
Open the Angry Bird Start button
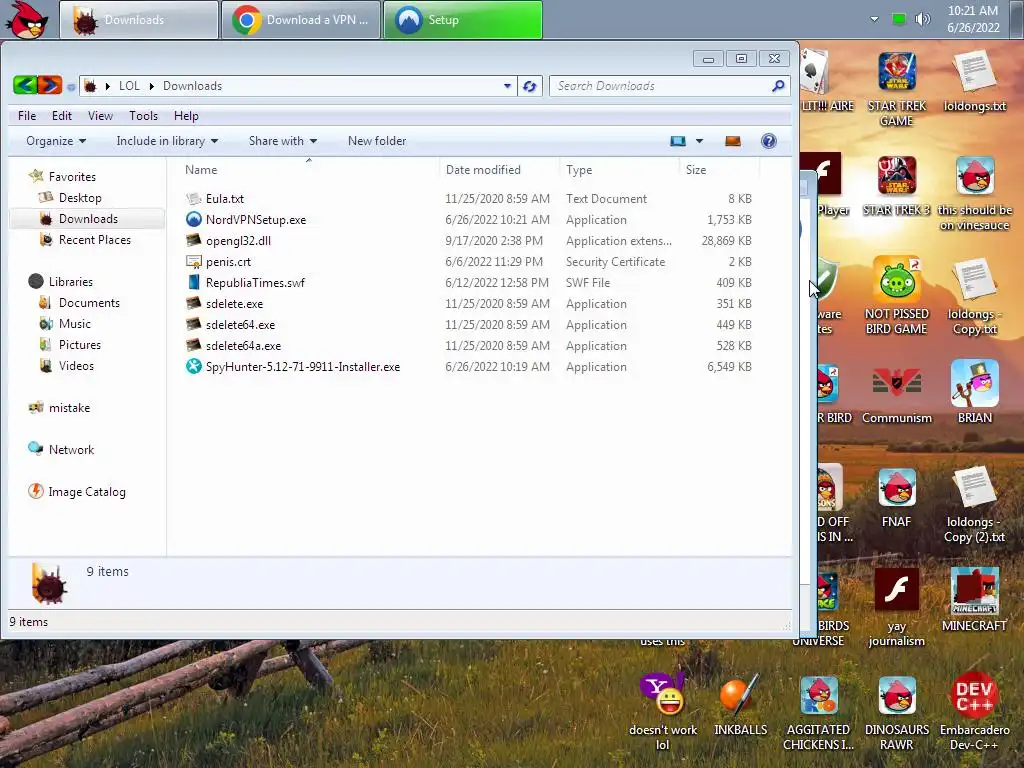[x=27, y=20]
